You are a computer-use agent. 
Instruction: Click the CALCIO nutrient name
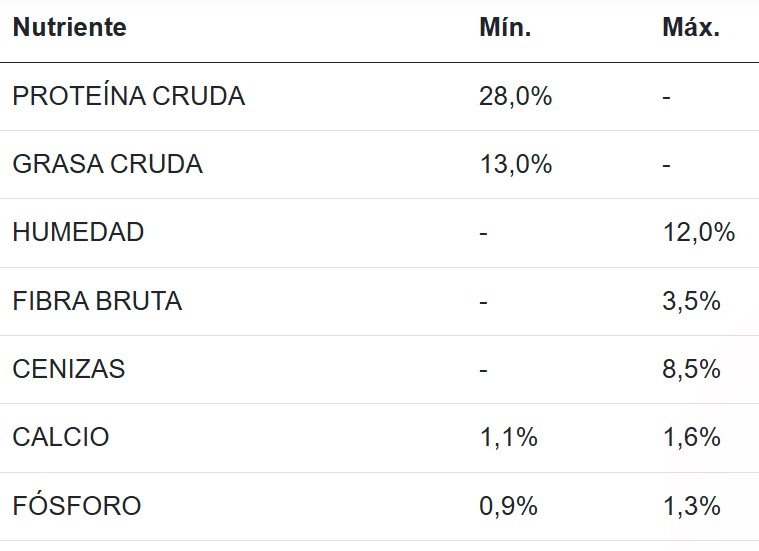pyautogui.click(x=61, y=437)
